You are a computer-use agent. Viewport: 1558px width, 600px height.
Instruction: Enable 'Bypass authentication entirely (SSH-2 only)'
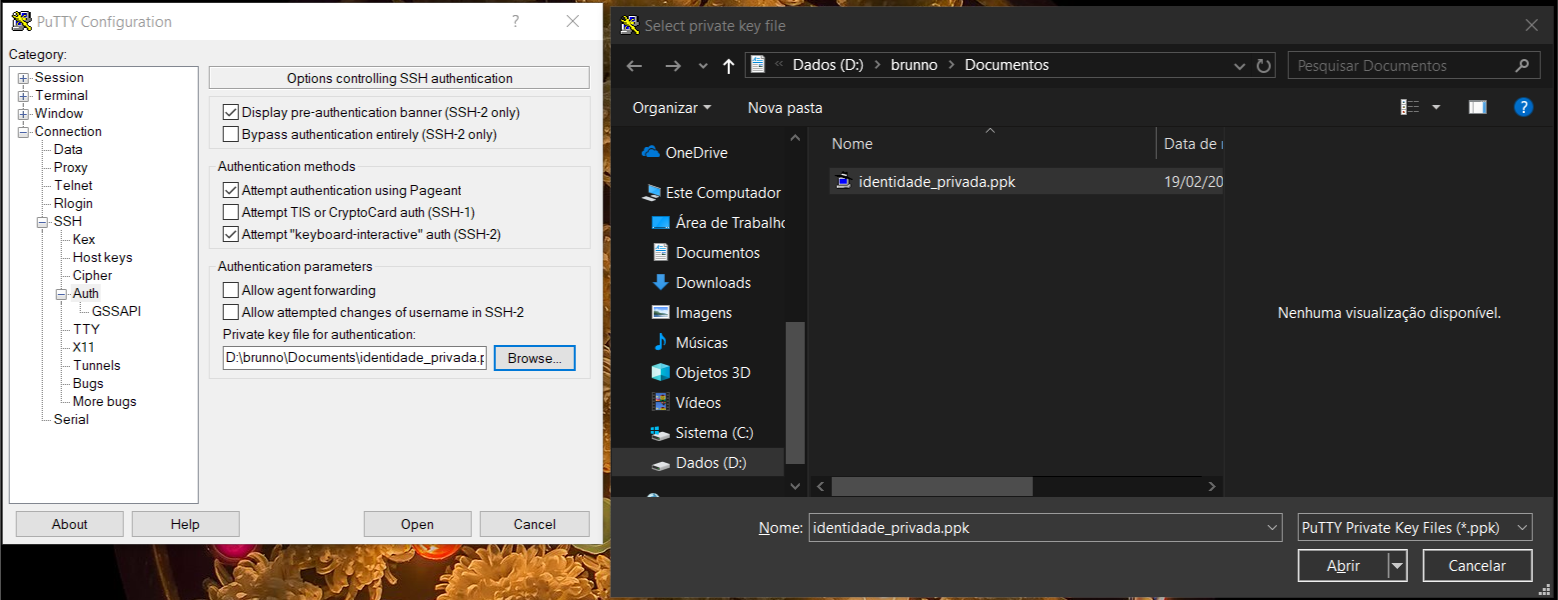231,133
